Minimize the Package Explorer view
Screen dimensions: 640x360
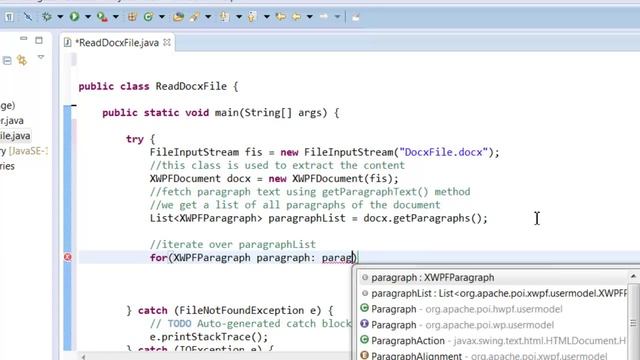click(23, 38)
